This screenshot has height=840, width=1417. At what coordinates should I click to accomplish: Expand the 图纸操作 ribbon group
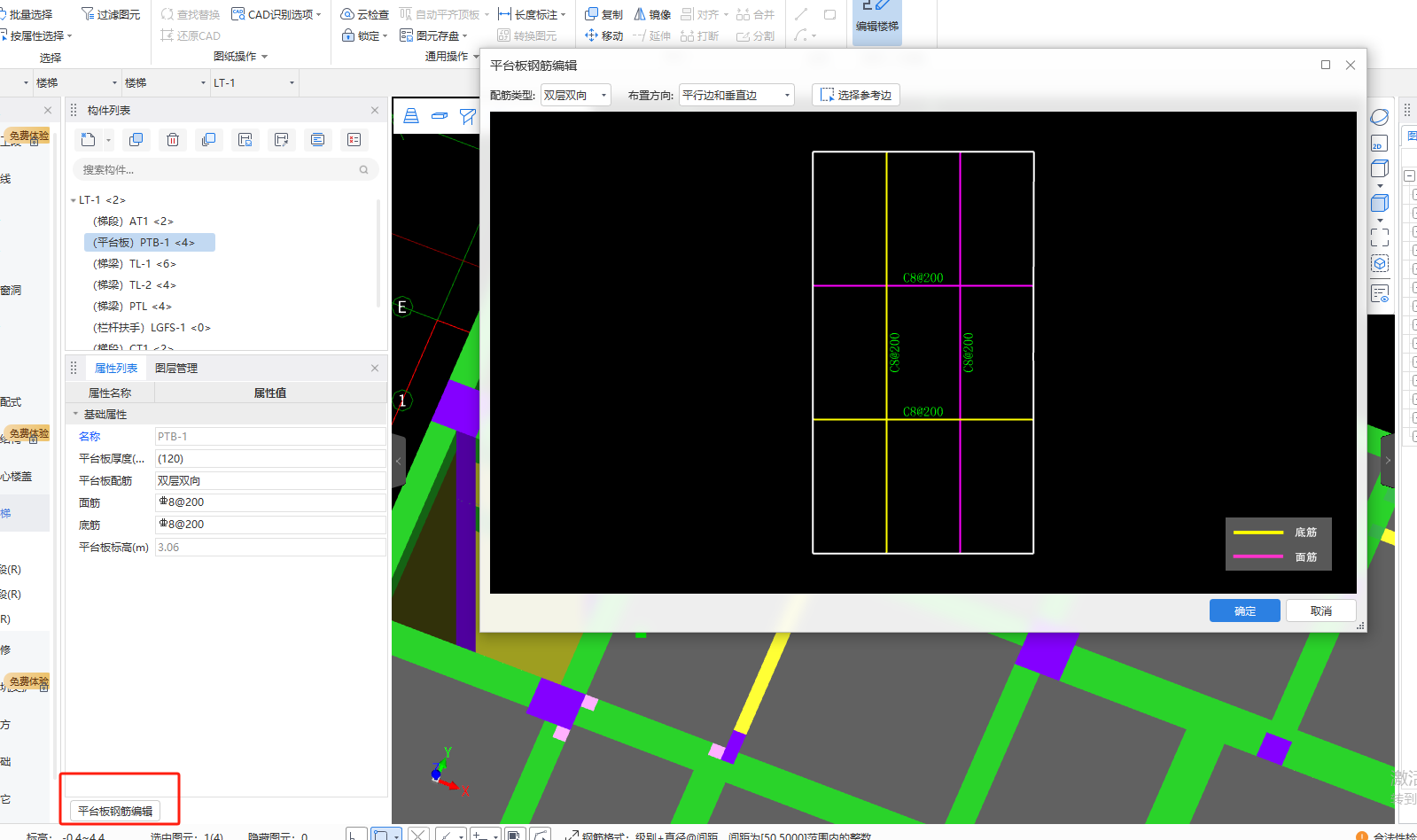click(x=264, y=57)
